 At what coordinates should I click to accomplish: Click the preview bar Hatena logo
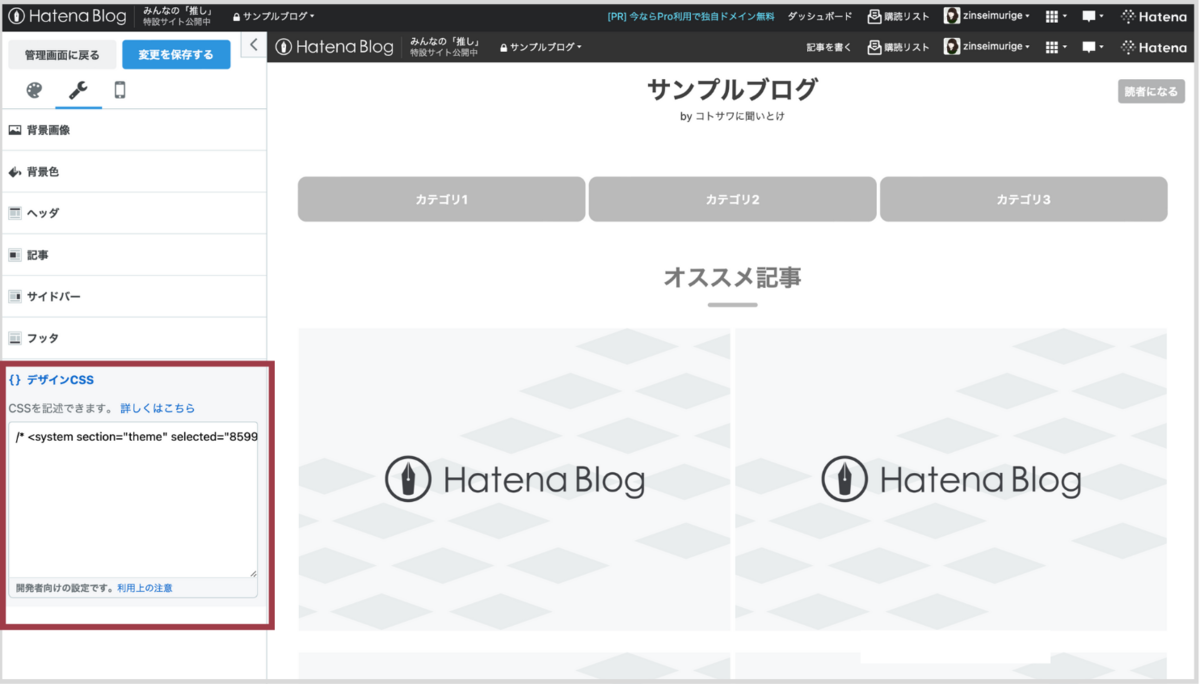(x=1154, y=47)
